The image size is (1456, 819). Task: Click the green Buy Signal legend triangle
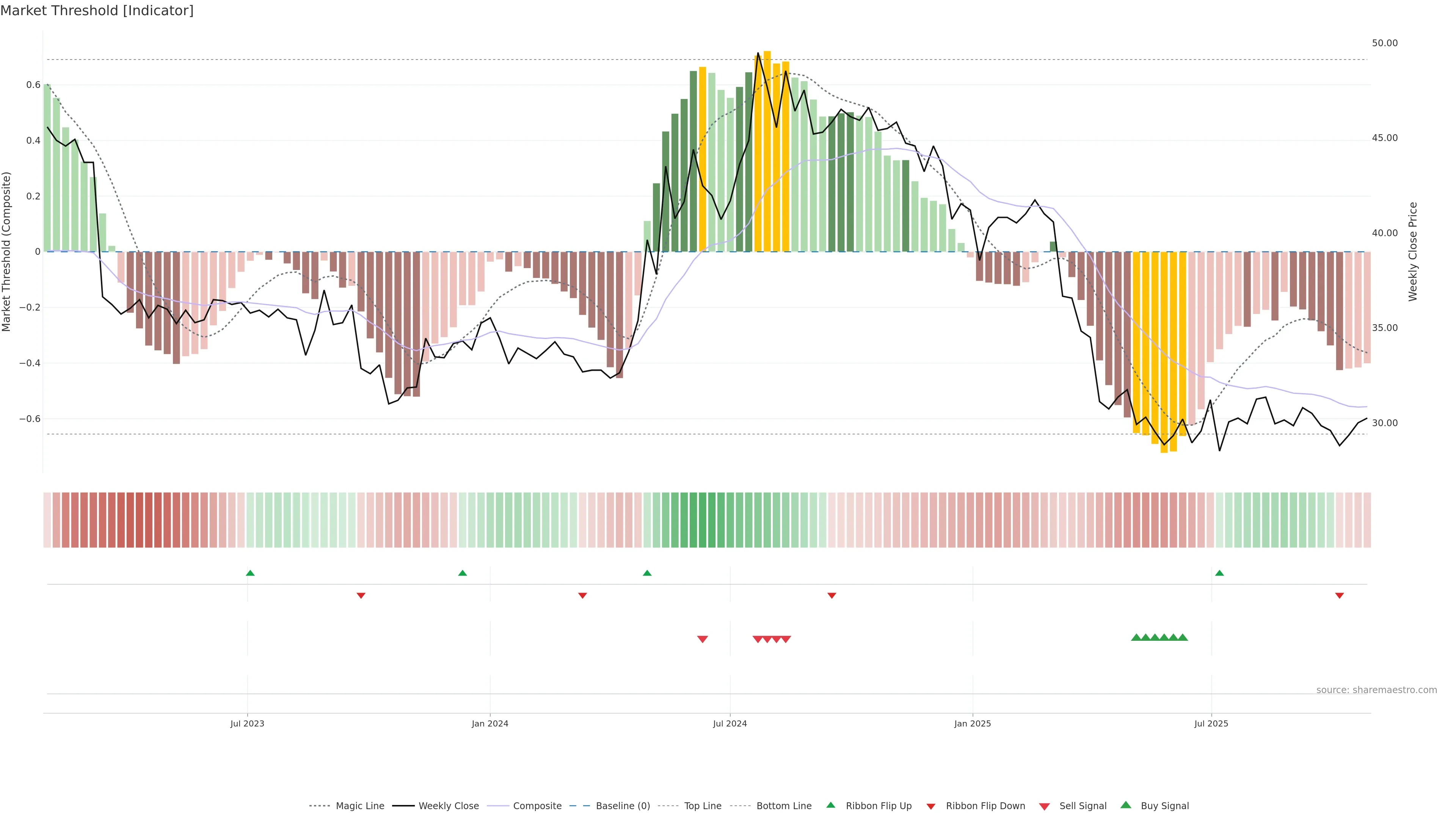click(1126, 805)
